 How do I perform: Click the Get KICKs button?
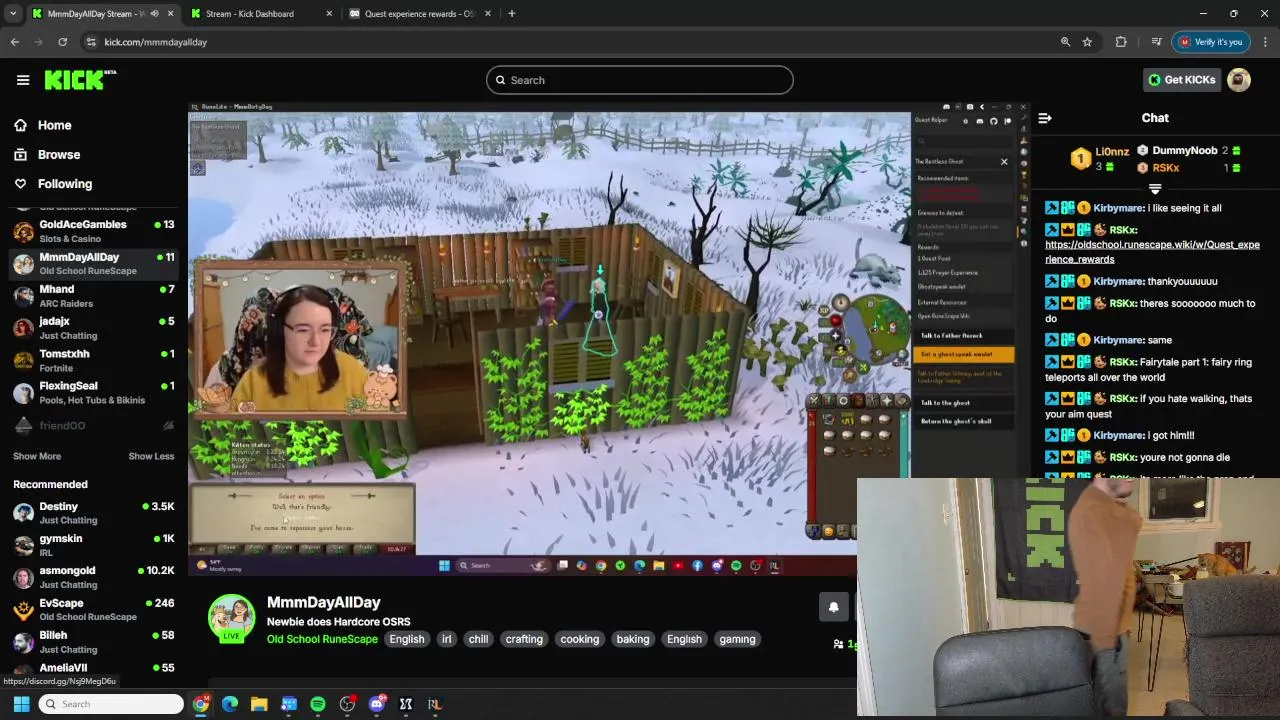point(1181,80)
